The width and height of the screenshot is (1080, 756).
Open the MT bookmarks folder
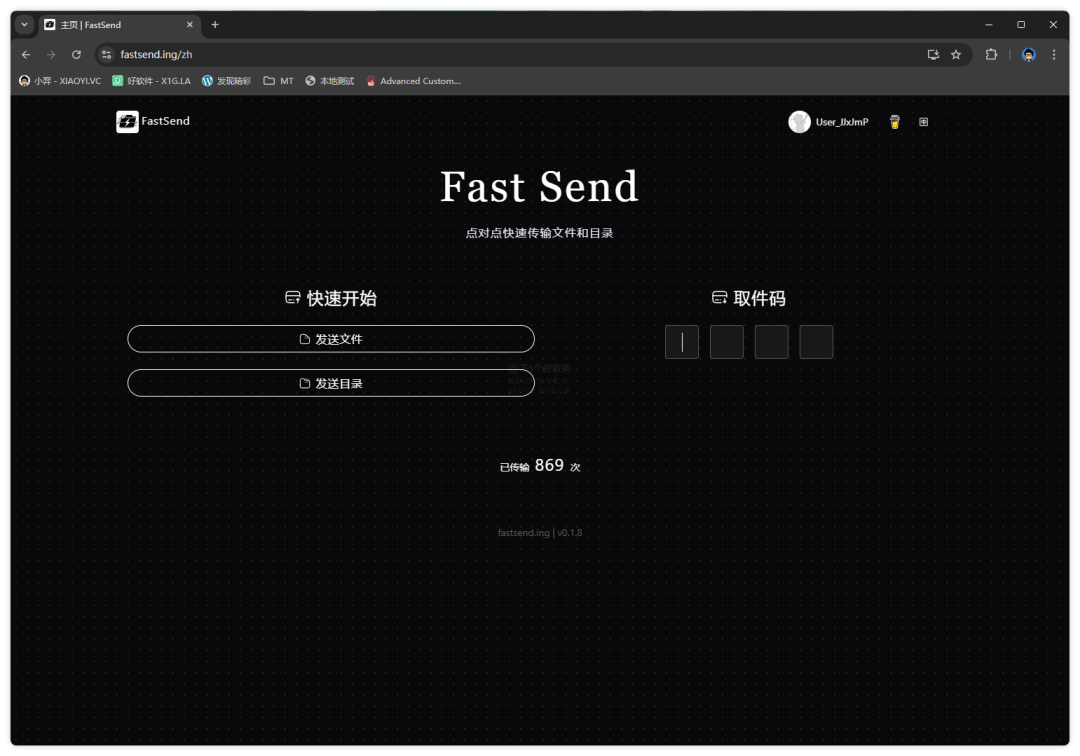point(276,80)
